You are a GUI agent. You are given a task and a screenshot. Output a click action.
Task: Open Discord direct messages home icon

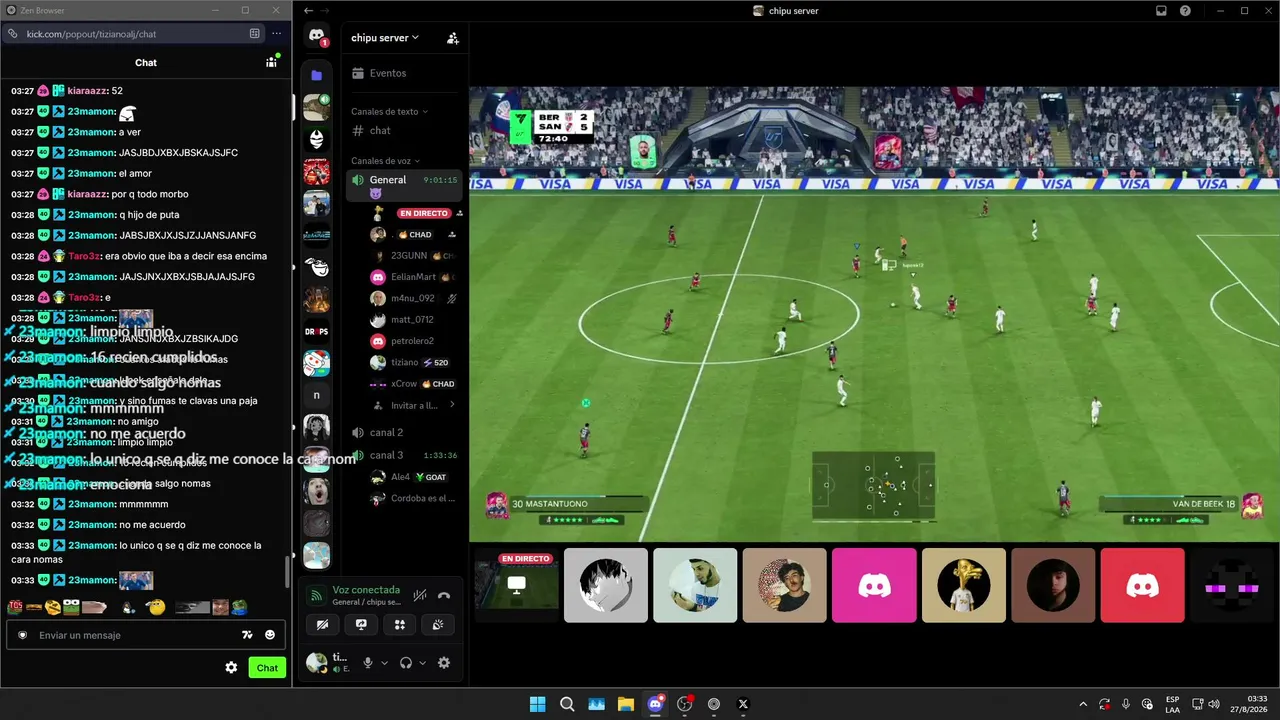(317, 36)
